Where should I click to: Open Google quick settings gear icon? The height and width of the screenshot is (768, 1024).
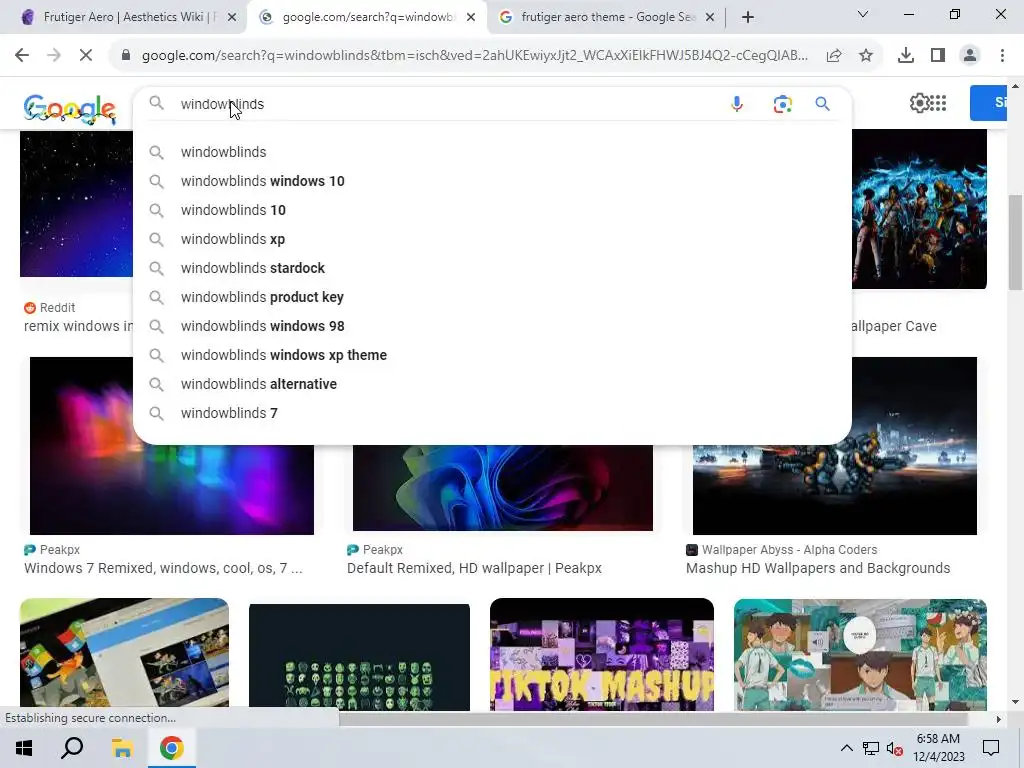pos(919,103)
